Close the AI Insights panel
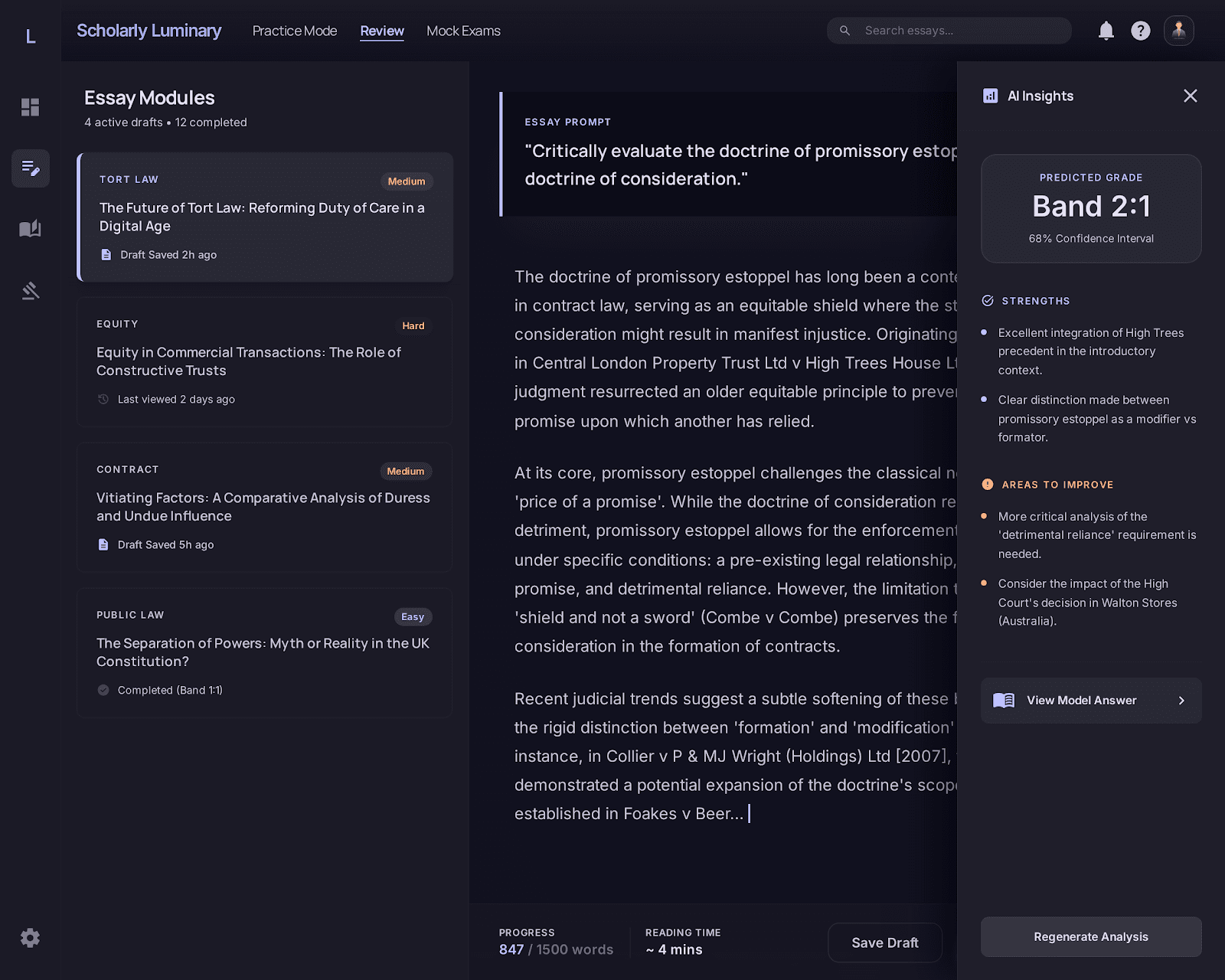 pyautogui.click(x=1190, y=96)
